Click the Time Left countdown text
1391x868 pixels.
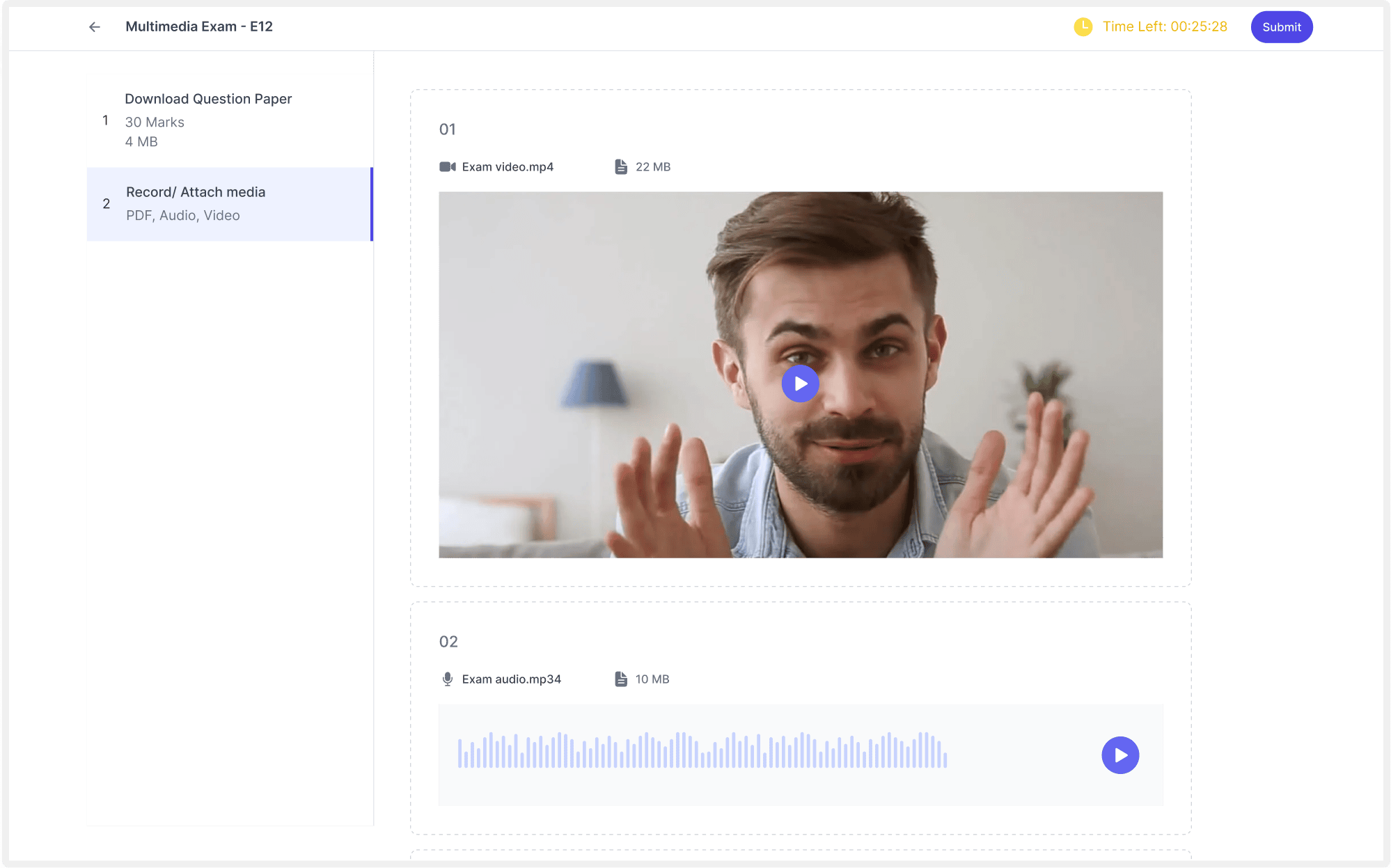point(1165,27)
